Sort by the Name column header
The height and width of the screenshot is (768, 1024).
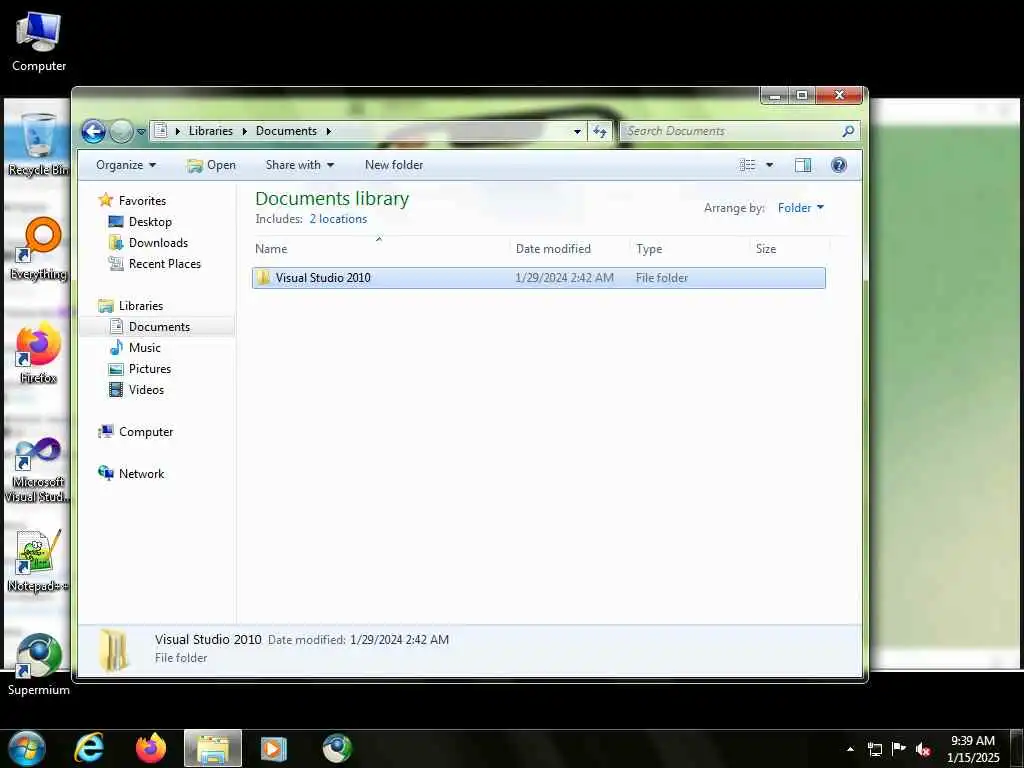tap(381, 249)
